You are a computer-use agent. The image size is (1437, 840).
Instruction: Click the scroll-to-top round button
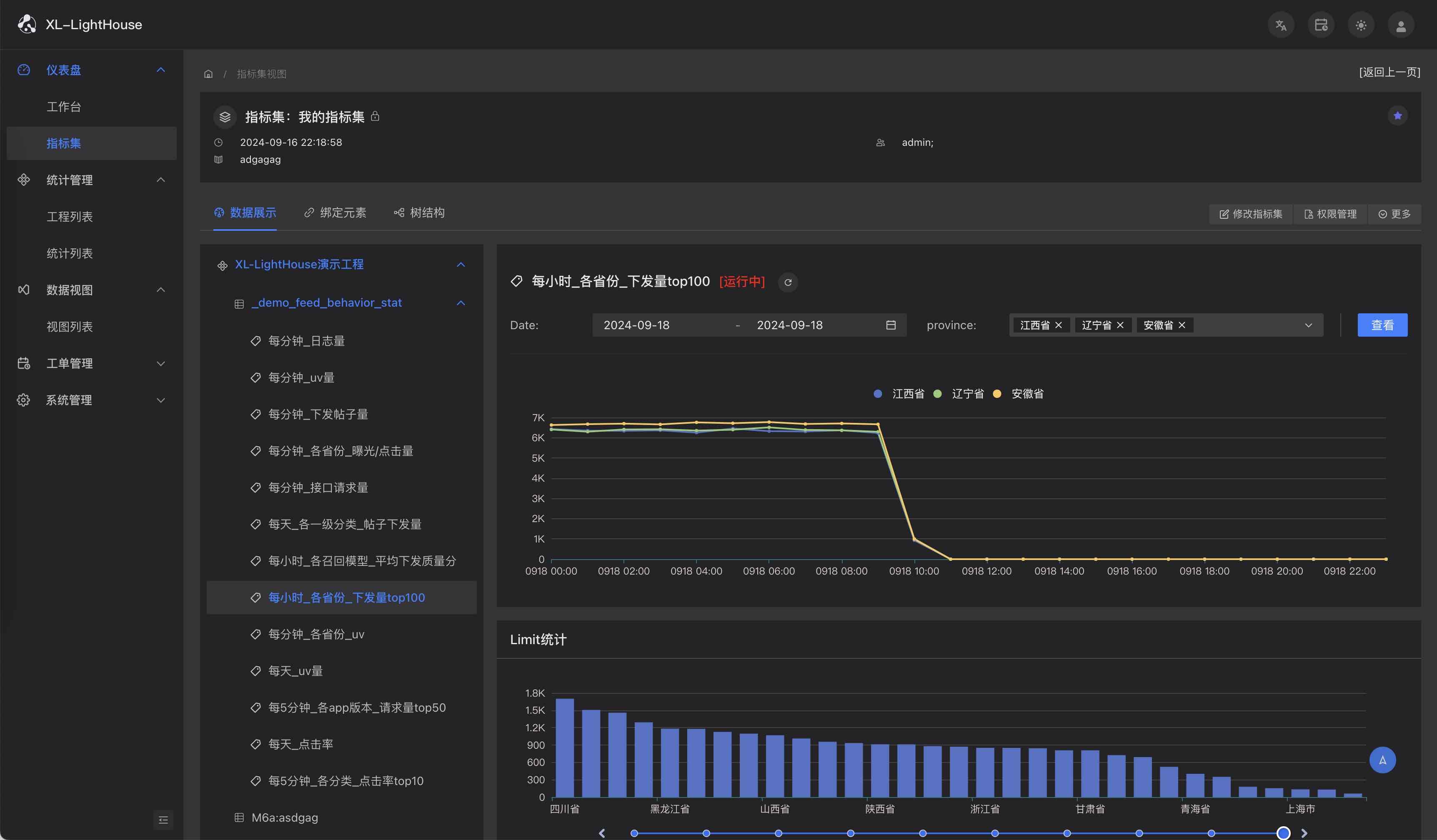[x=1382, y=760]
